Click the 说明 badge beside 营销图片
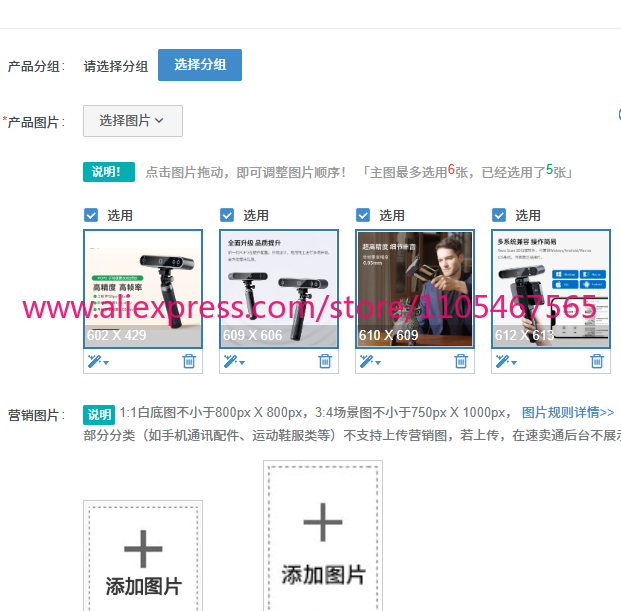621x611 pixels. 99,415
